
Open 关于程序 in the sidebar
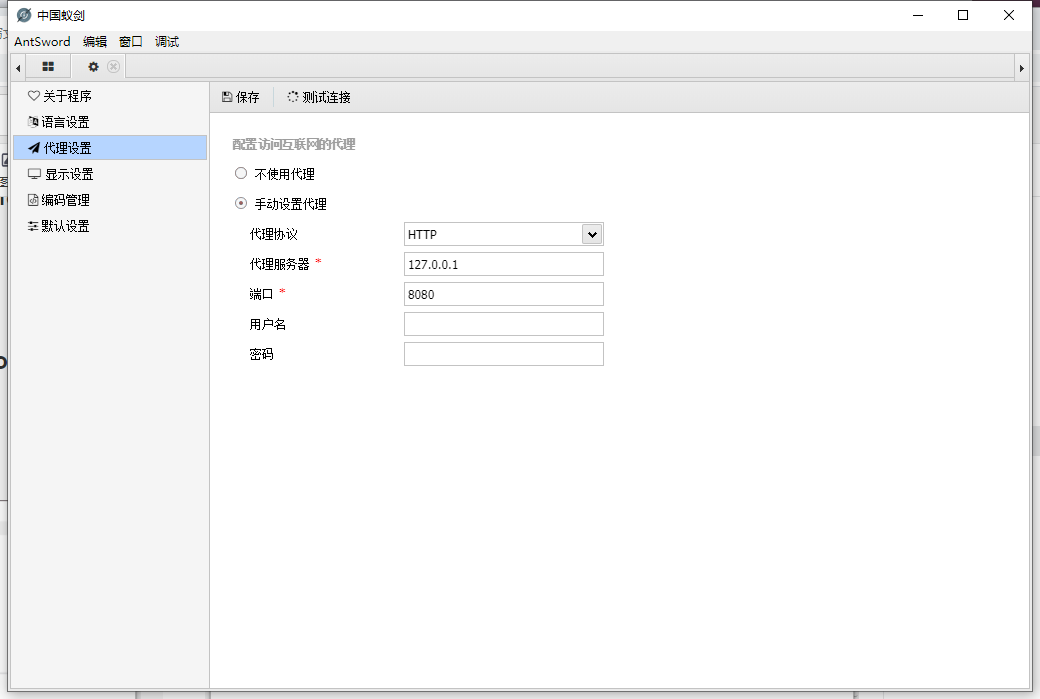(110, 95)
